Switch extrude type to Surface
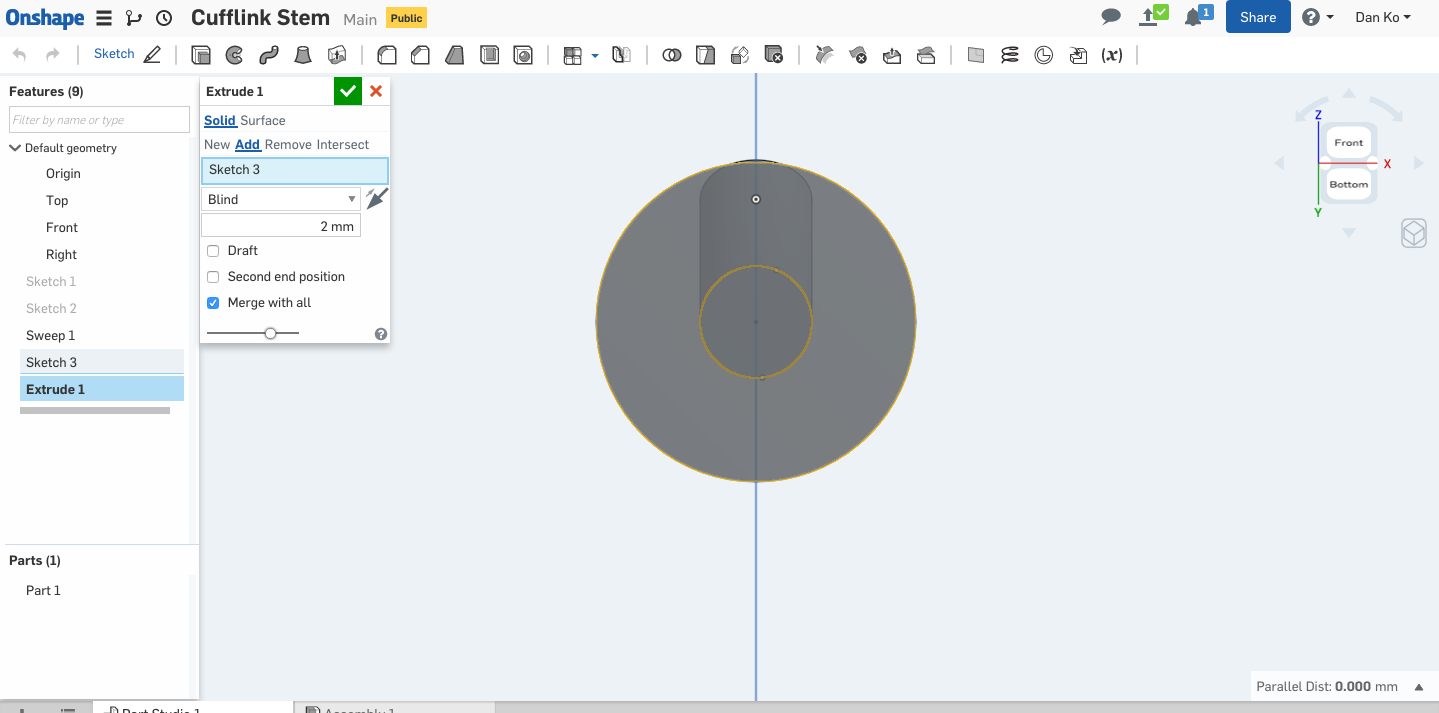This screenshot has height=713, width=1439. 263,120
